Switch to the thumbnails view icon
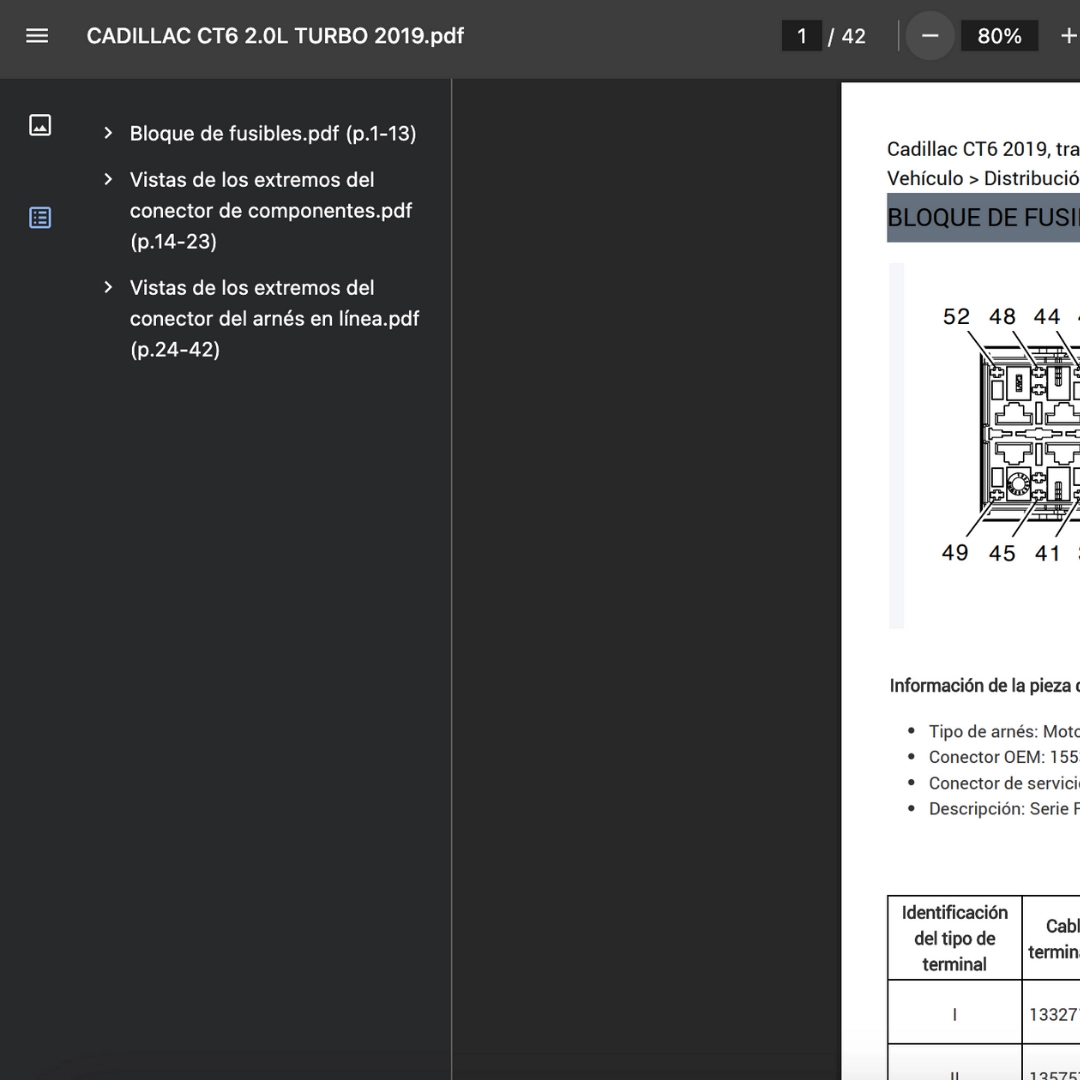The width and height of the screenshot is (1080, 1080). tap(40, 125)
